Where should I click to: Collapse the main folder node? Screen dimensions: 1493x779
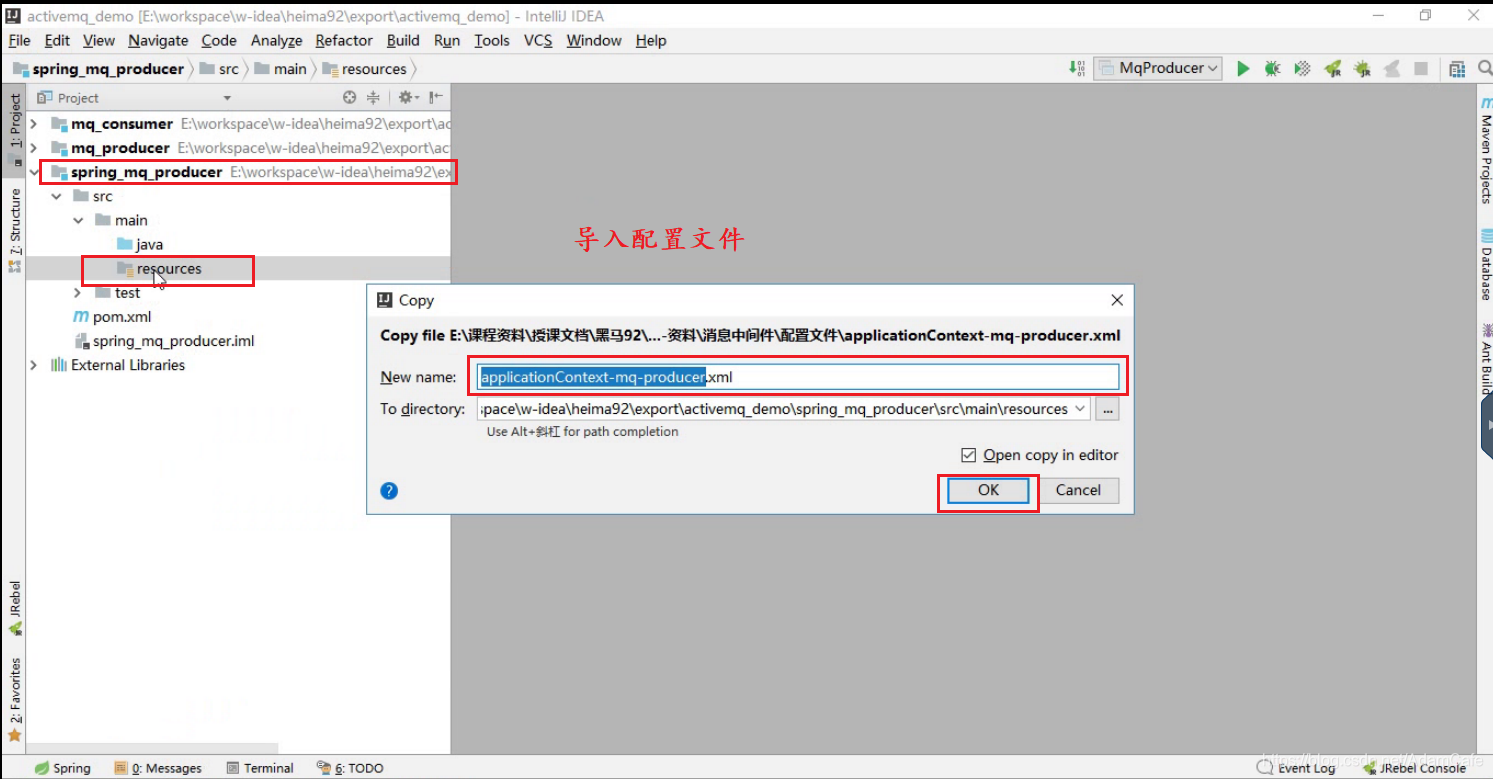tap(78, 220)
